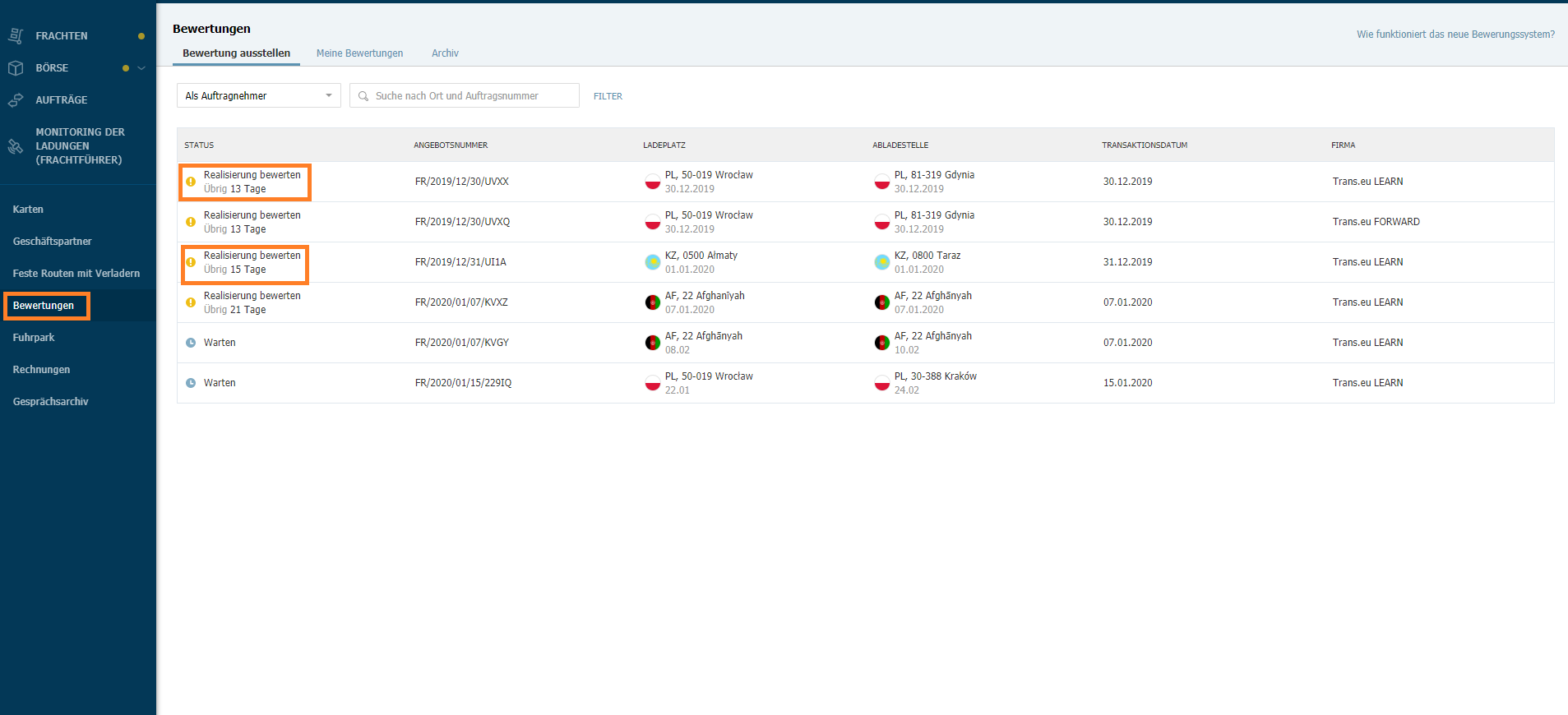The height and width of the screenshot is (715, 1568).
Task: Click the STATUS column header
Action: tap(199, 145)
